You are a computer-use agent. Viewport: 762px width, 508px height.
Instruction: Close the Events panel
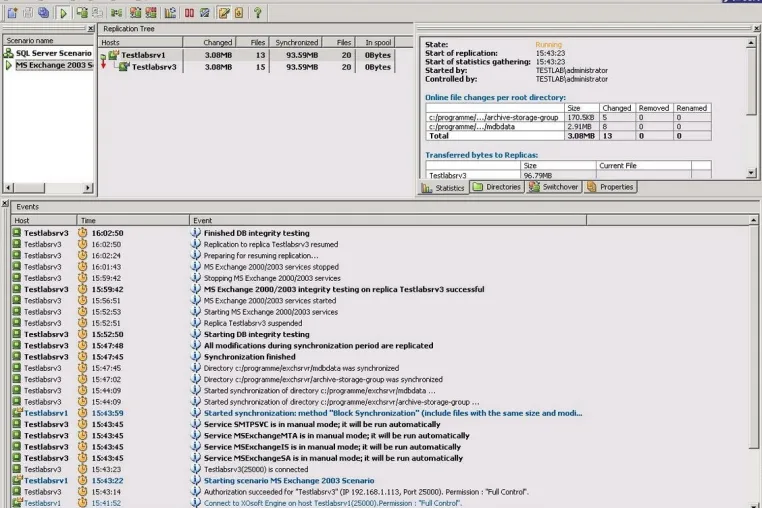pyautogui.click(x=5, y=204)
